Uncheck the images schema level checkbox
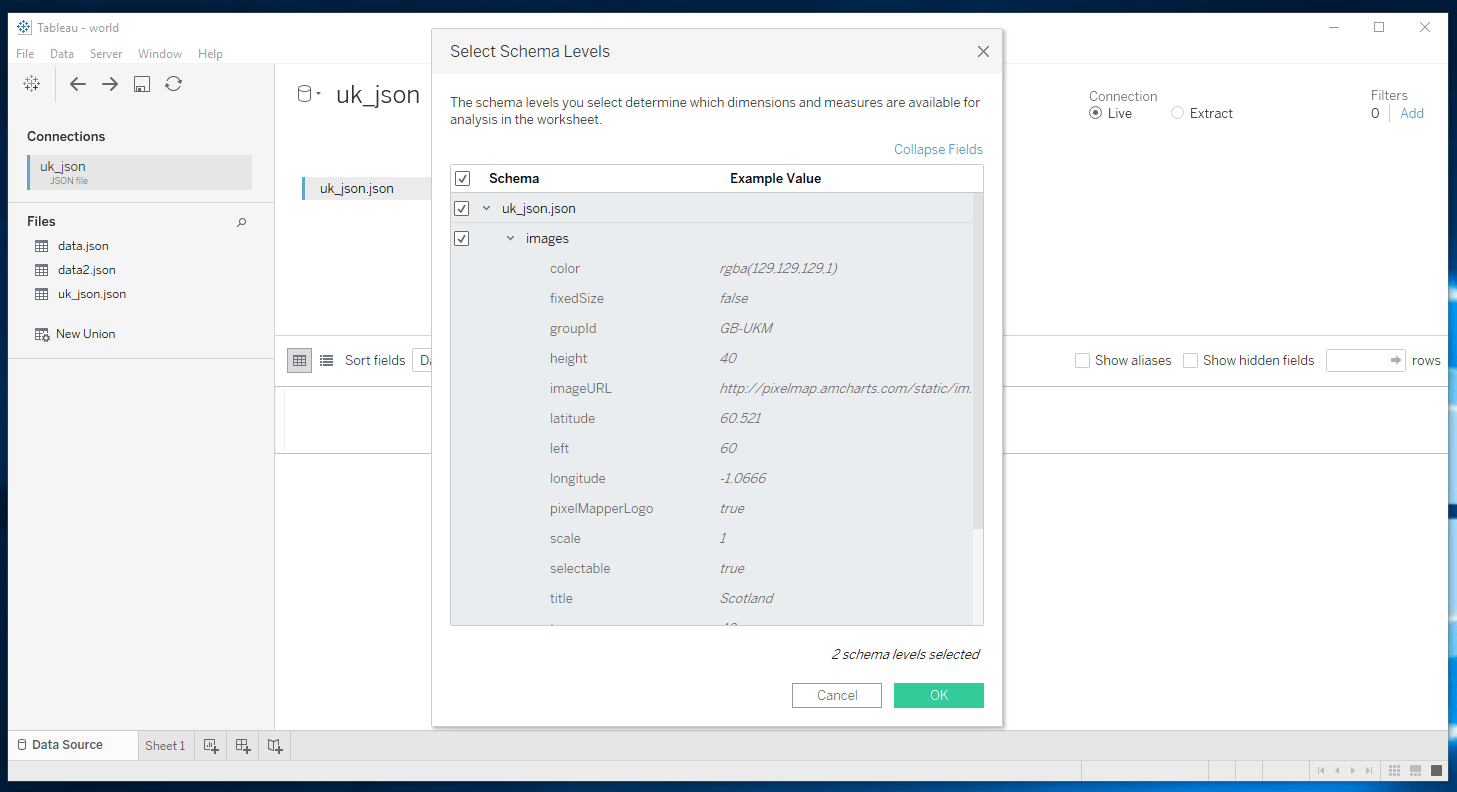This screenshot has width=1457, height=792. pyautogui.click(x=462, y=239)
